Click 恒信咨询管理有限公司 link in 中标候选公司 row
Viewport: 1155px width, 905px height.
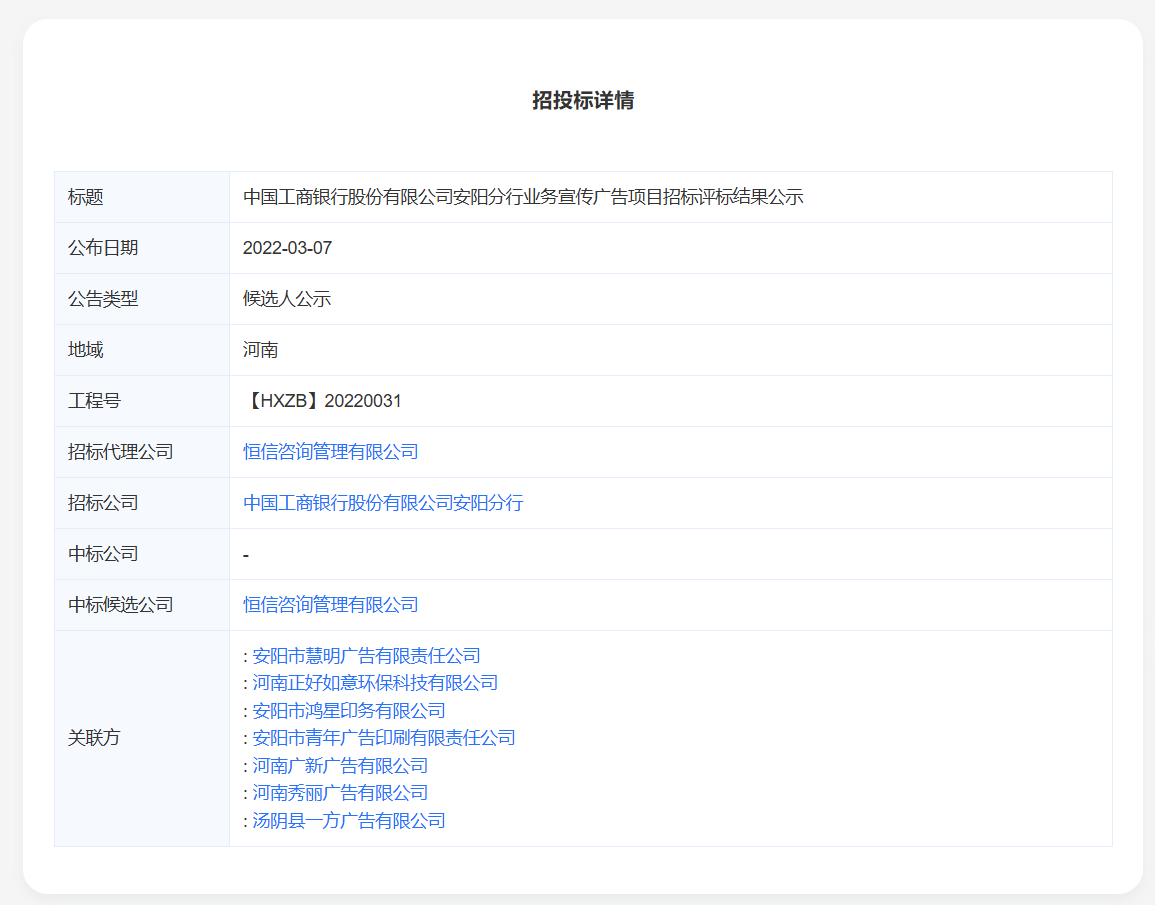(x=330, y=605)
